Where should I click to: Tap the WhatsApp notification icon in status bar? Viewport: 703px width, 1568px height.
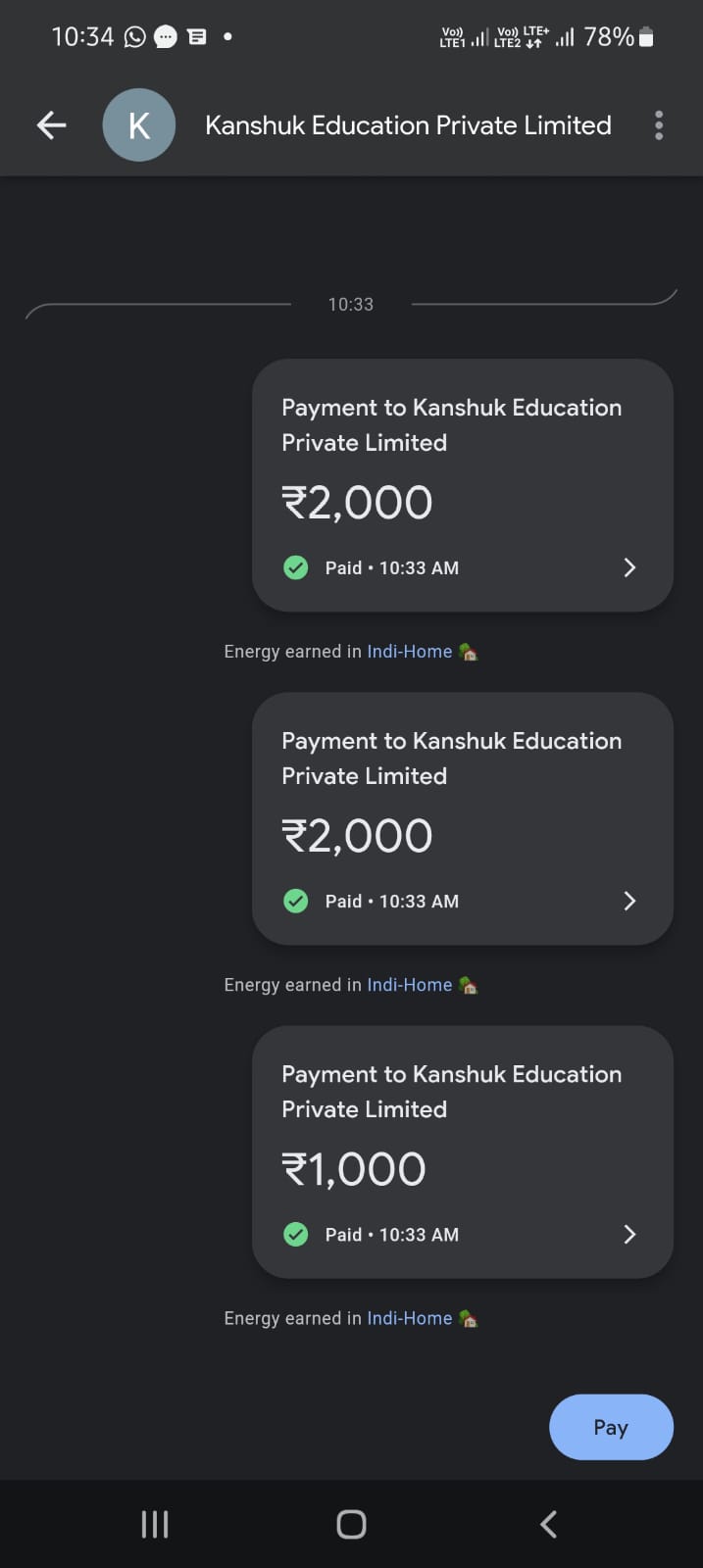tap(134, 37)
